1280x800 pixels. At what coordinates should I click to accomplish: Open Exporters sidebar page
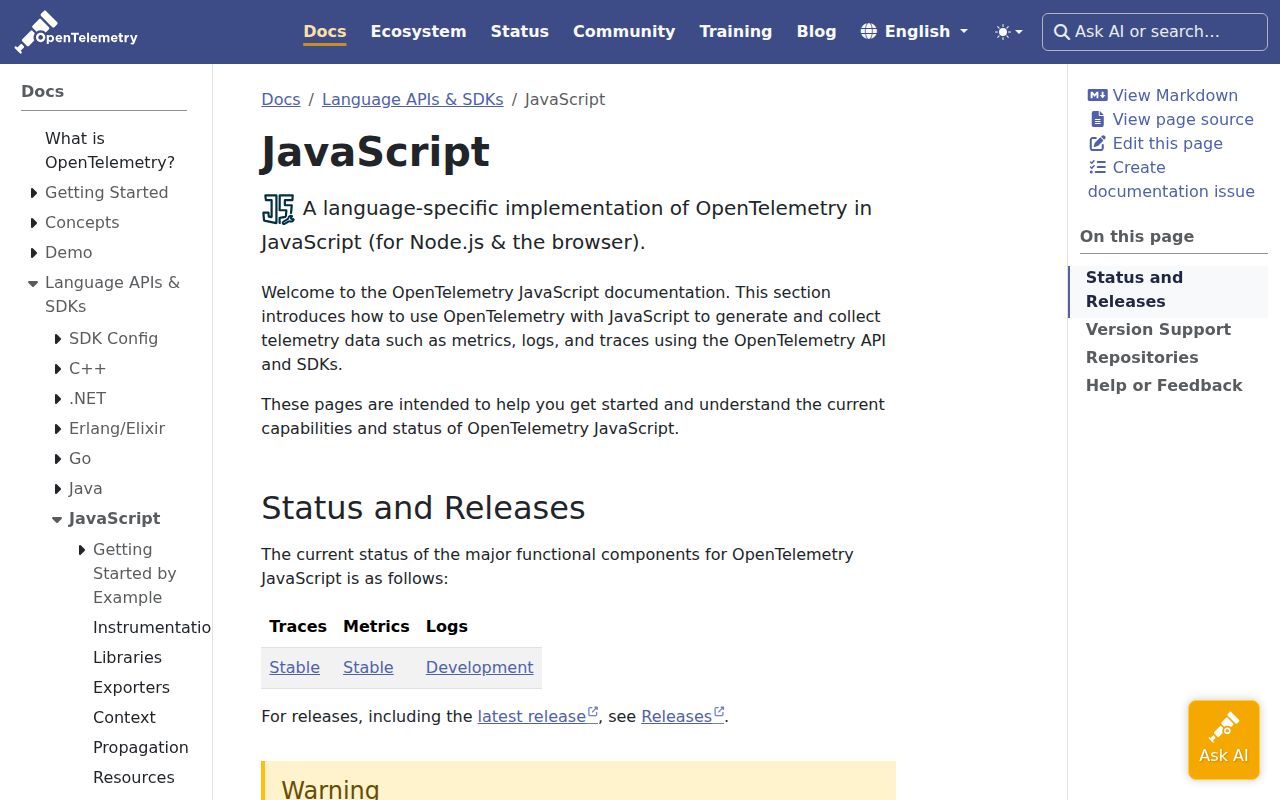pyautogui.click(x=131, y=687)
